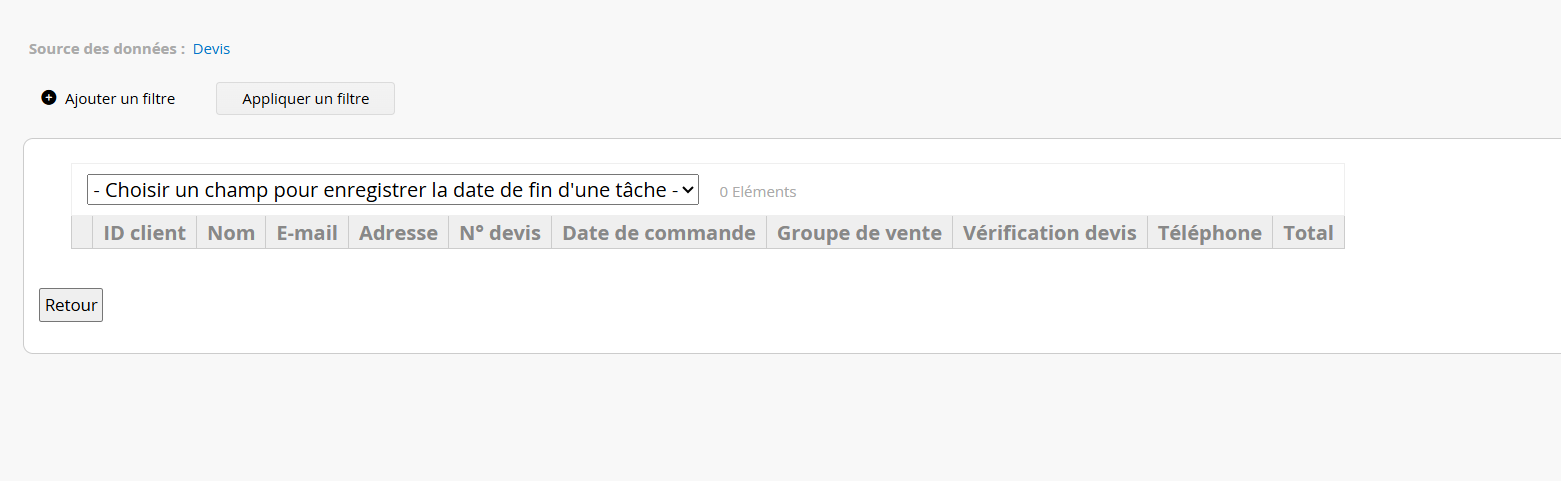
Task: Sort by Date de commande header
Action: [659, 233]
